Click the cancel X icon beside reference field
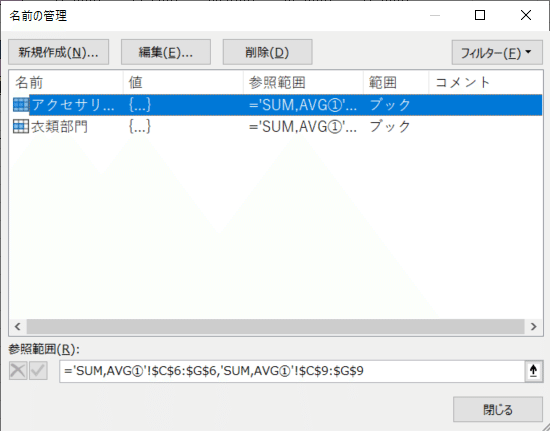The height and width of the screenshot is (431, 550). (18, 371)
